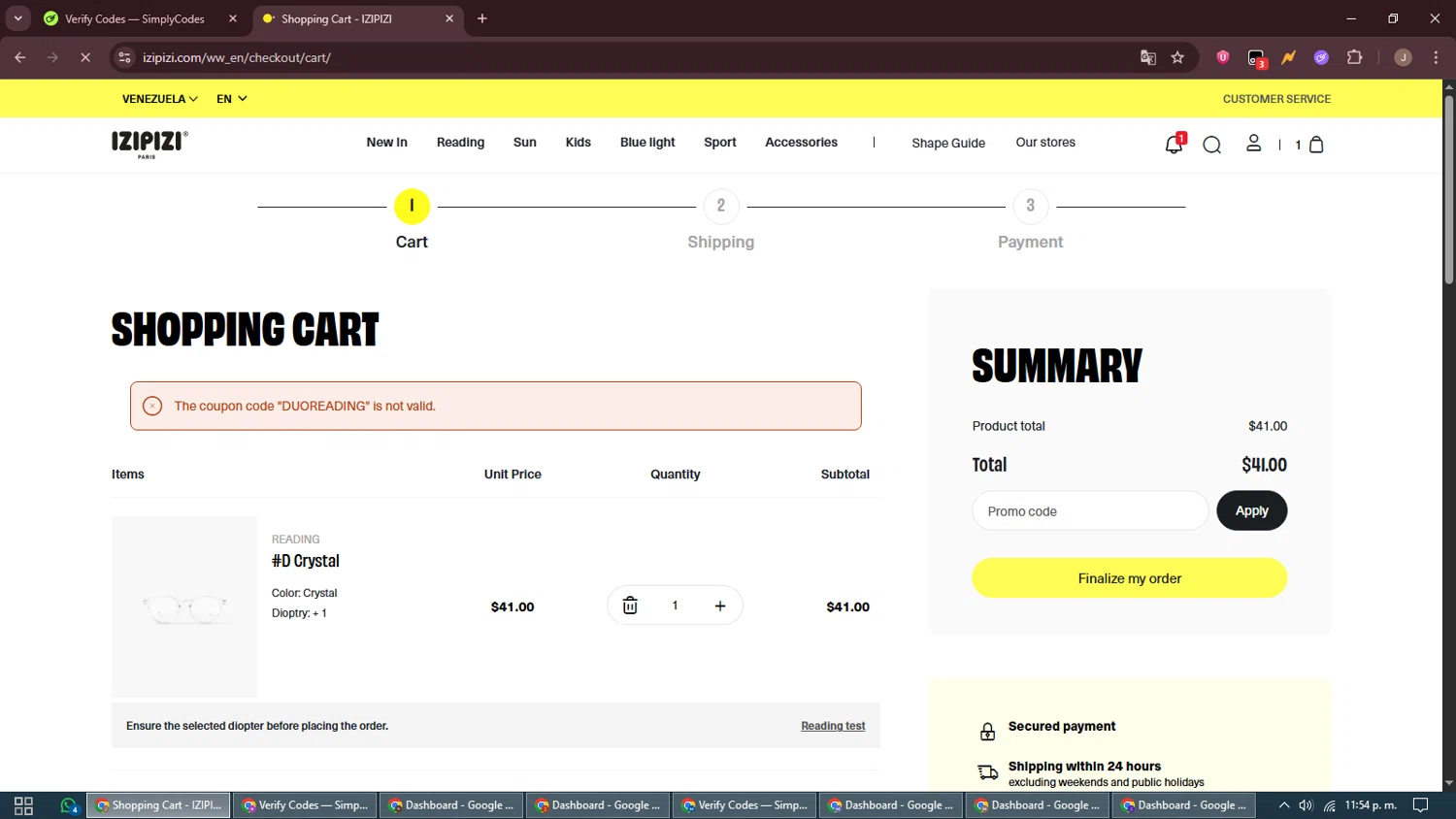Stop loading page in browser toolbar
Viewport: 1456px width, 819px height.
click(85, 58)
